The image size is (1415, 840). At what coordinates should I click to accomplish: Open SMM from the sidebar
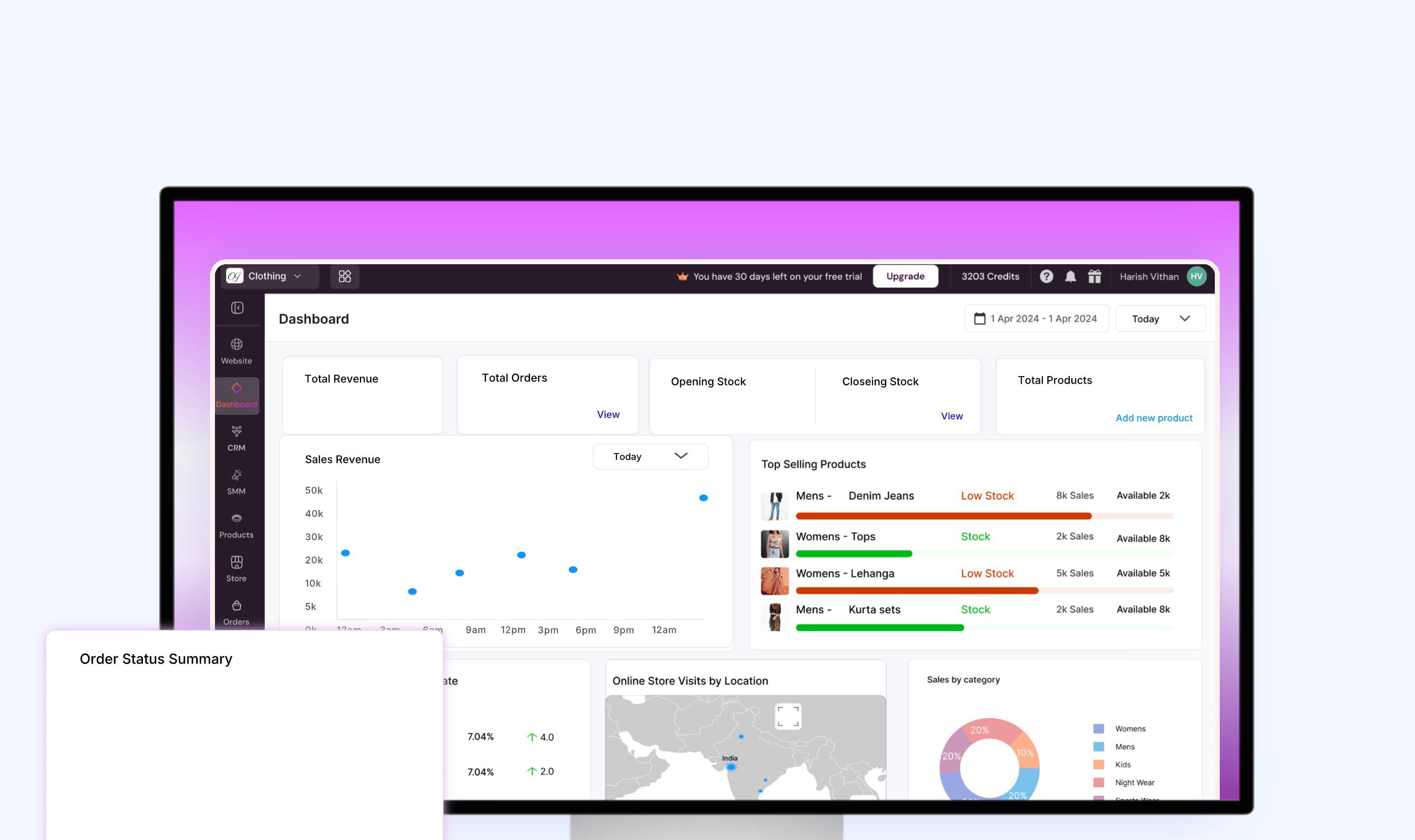(237, 482)
